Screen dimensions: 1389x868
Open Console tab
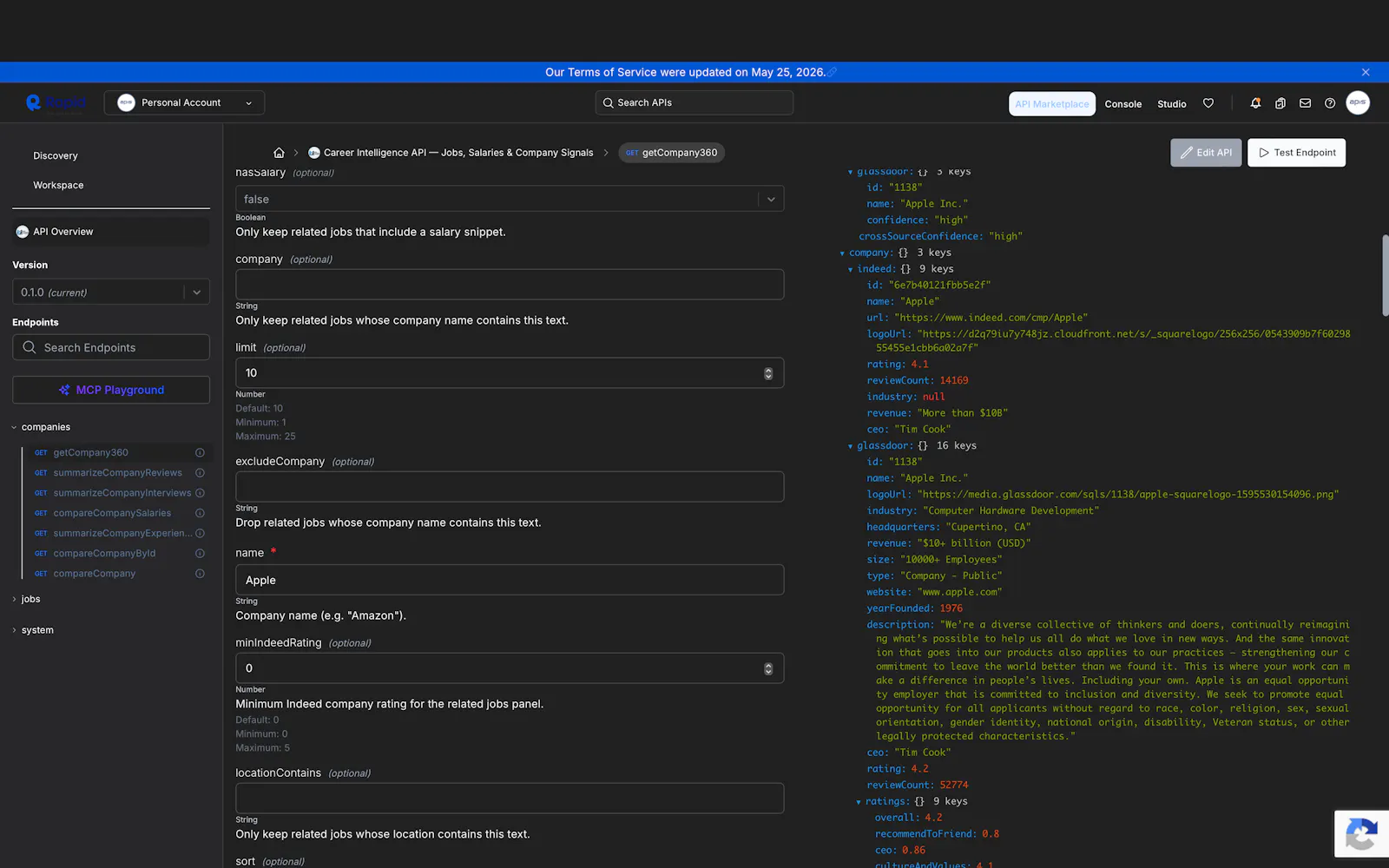coord(1122,104)
